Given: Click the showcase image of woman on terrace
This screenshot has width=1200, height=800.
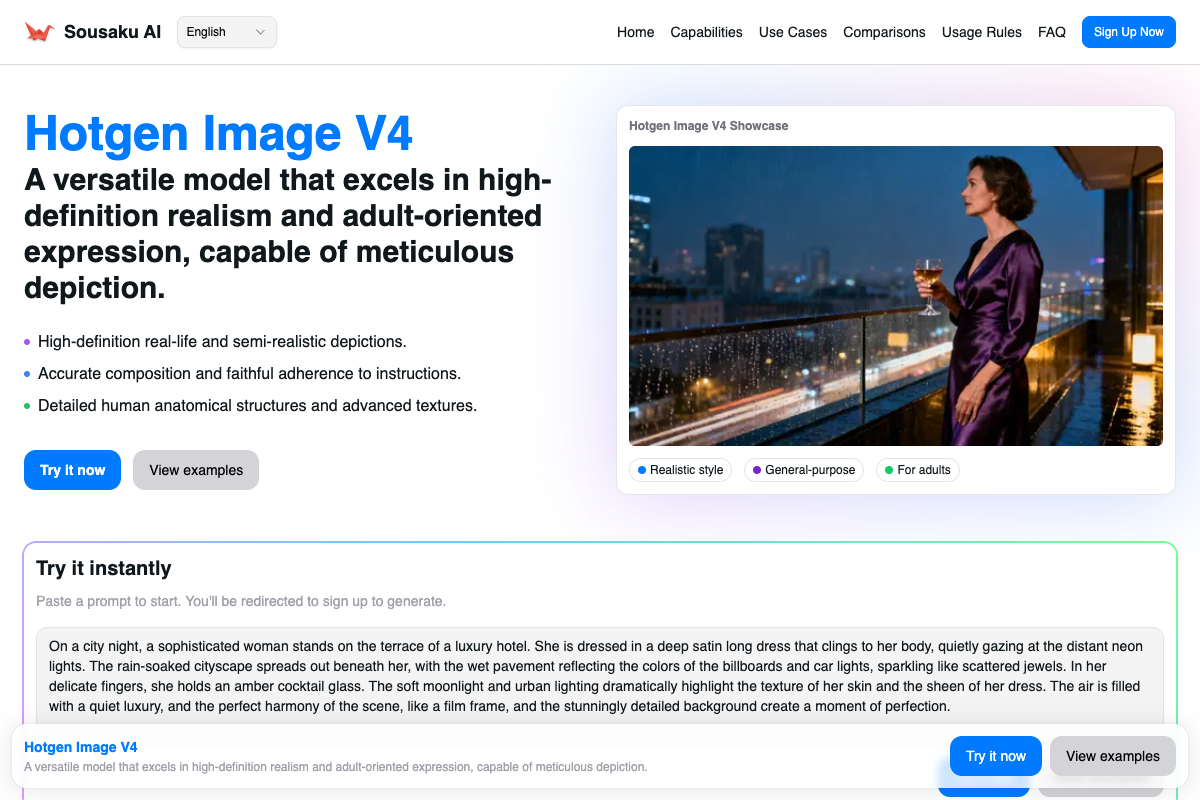Looking at the screenshot, I should click(x=895, y=296).
